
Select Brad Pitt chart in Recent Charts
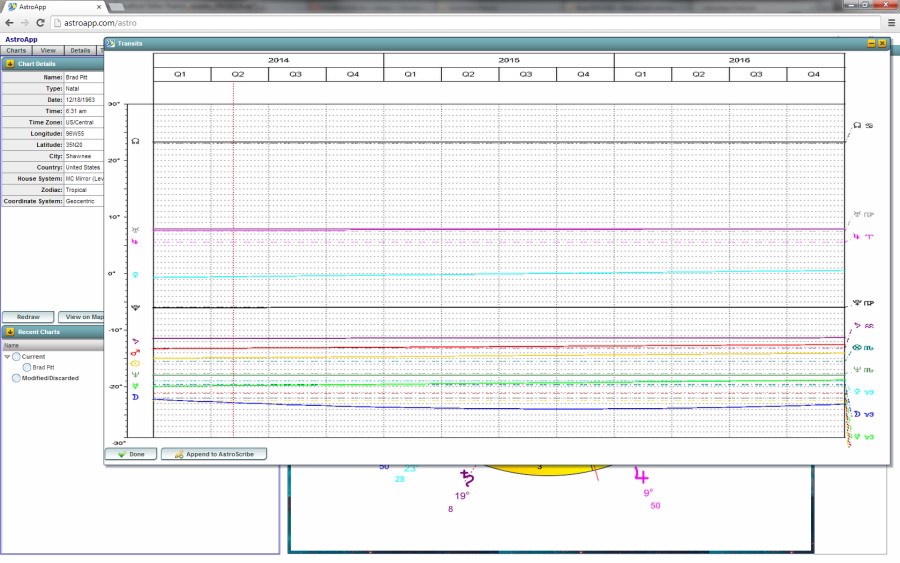coord(43,367)
